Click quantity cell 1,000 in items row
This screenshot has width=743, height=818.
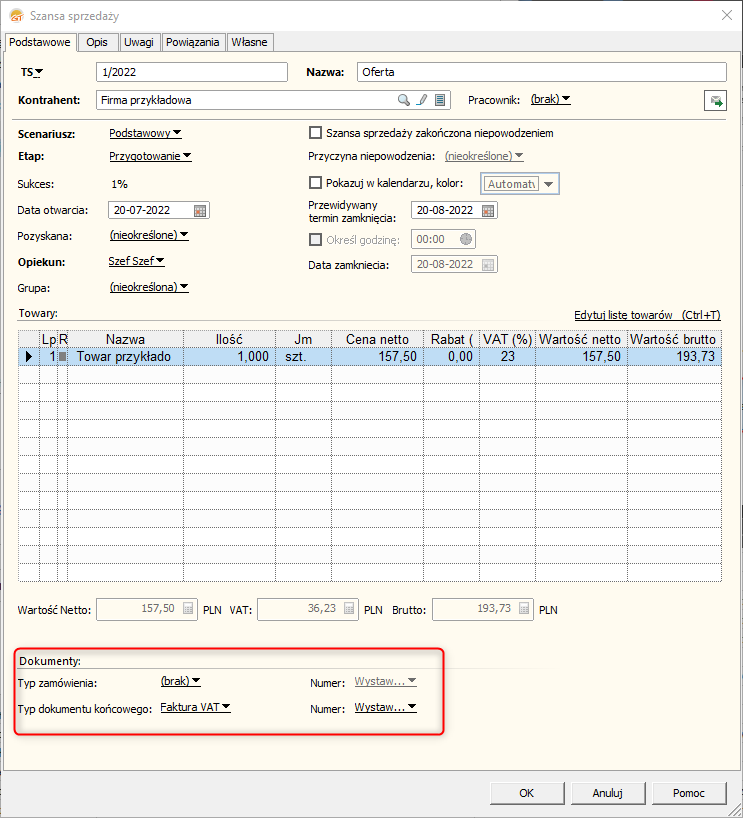pos(229,357)
